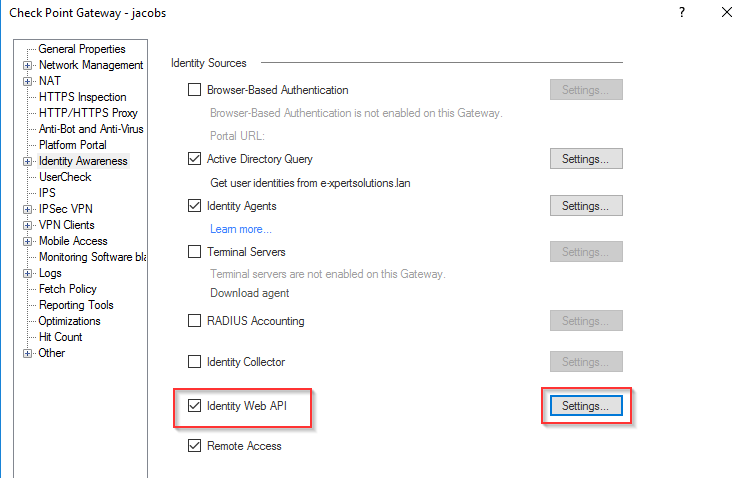
Task: Enable the Terminal Servers checkbox
Action: pos(195,252)
